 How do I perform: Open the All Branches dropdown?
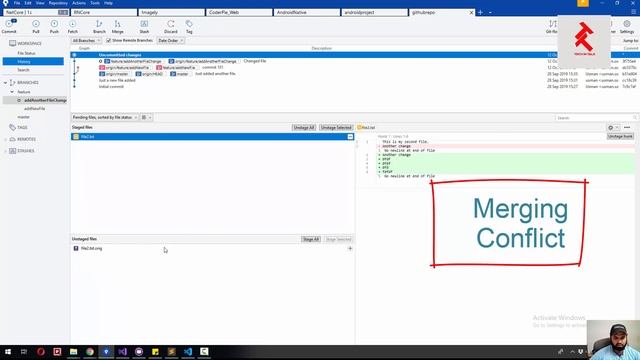86,40
